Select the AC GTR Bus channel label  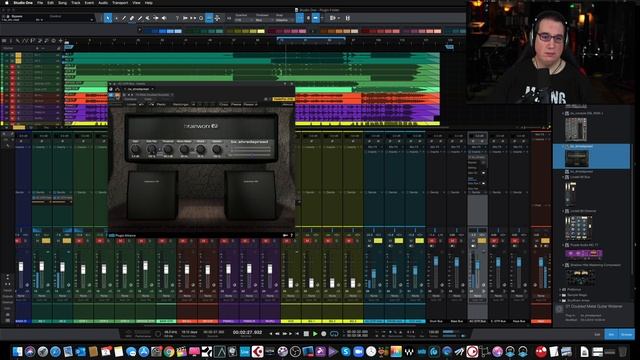click(477, 322)
